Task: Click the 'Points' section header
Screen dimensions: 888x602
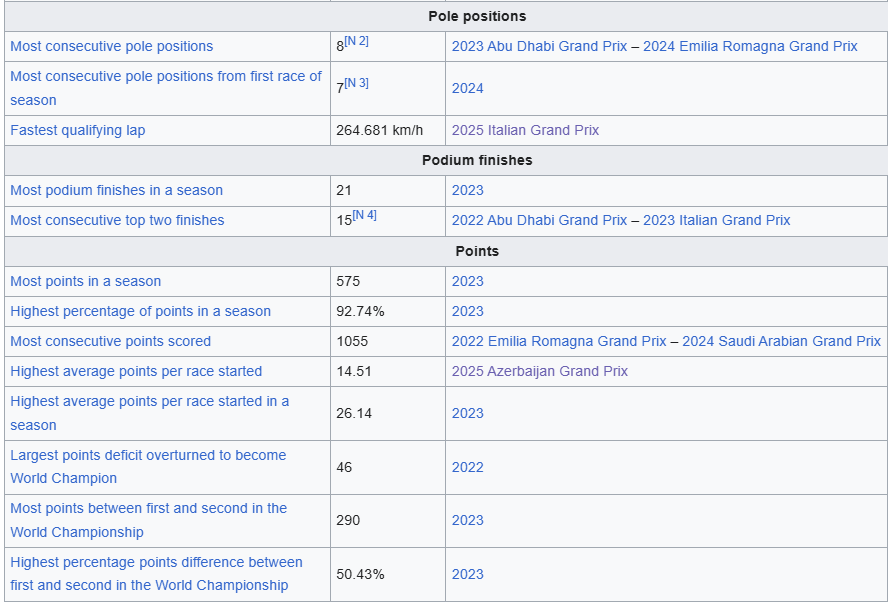Action: click(x=477, y=251)
